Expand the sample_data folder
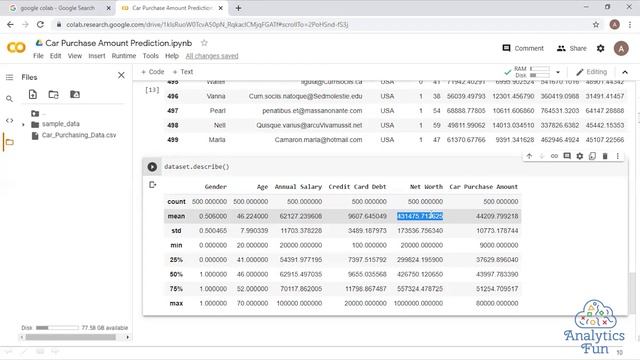Viewport: 640px width, 360px height. click(x=23, y=124)
